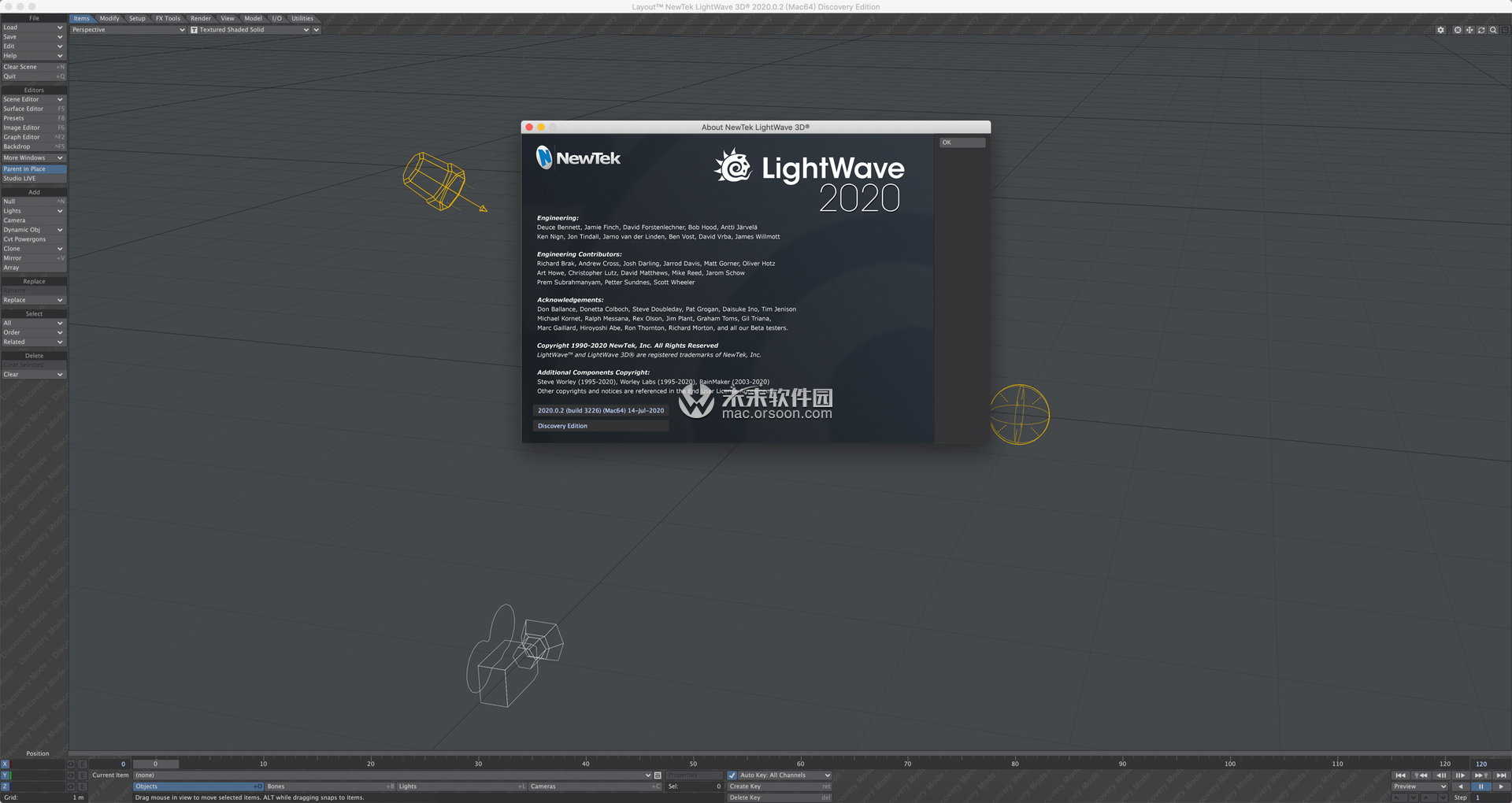Click the Clear Scene button
This screenshot has height=803, width=1512.
(34, 67)
